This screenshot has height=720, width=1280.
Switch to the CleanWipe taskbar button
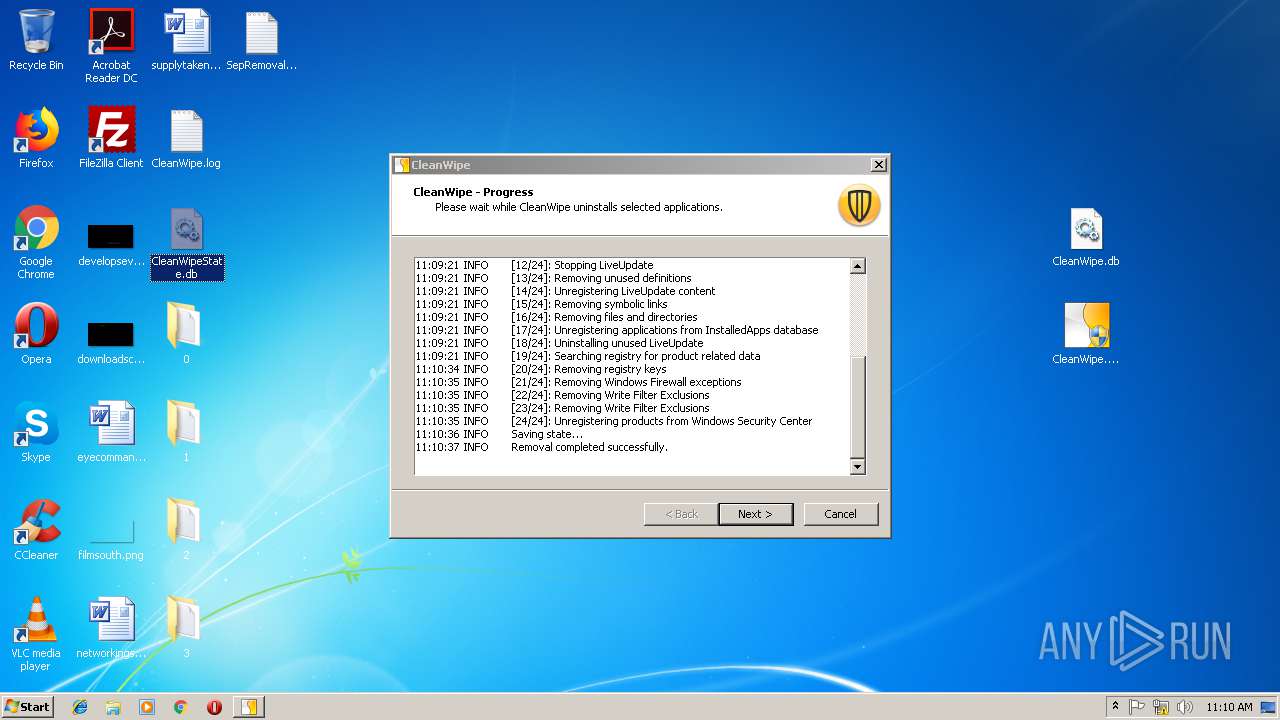pyautogui.click(x=248, y=707)
